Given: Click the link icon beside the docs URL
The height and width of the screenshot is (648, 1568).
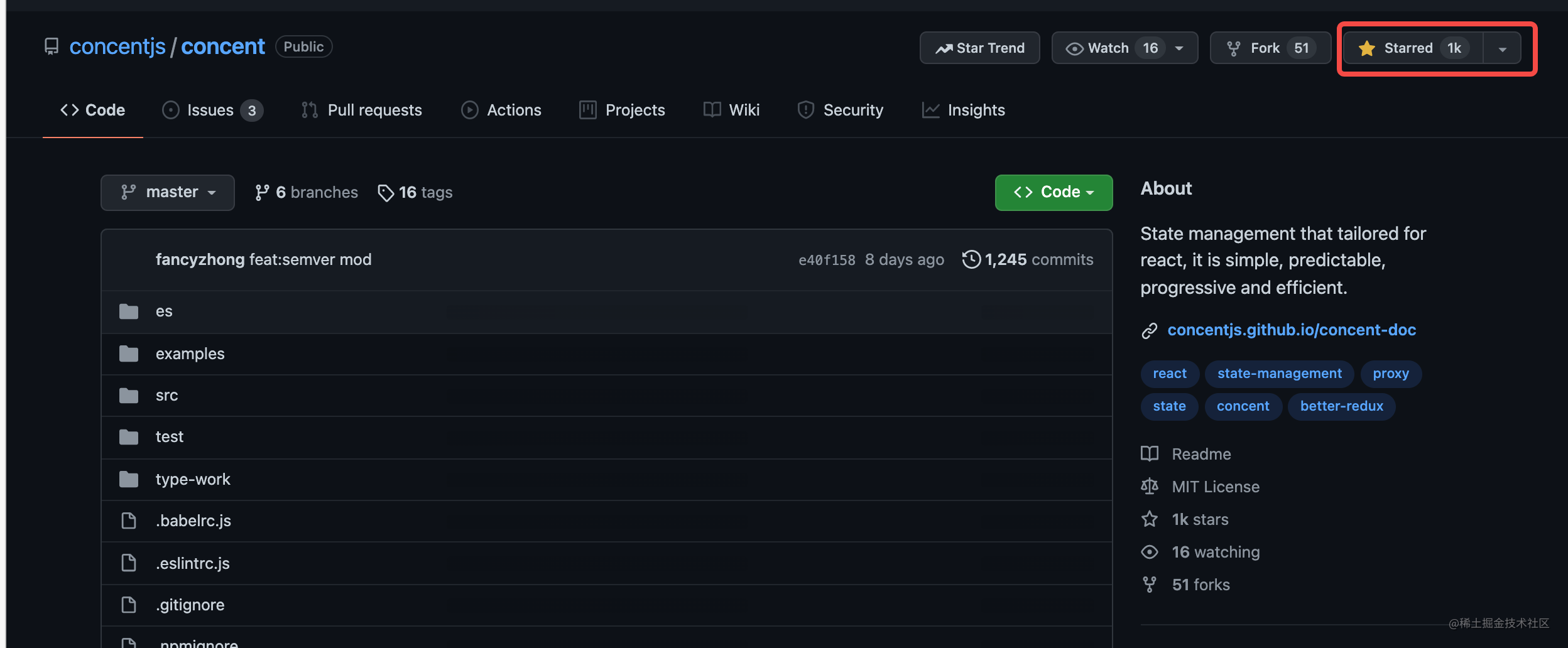Looking at the screenshot, I should [x=1149, y=330].
